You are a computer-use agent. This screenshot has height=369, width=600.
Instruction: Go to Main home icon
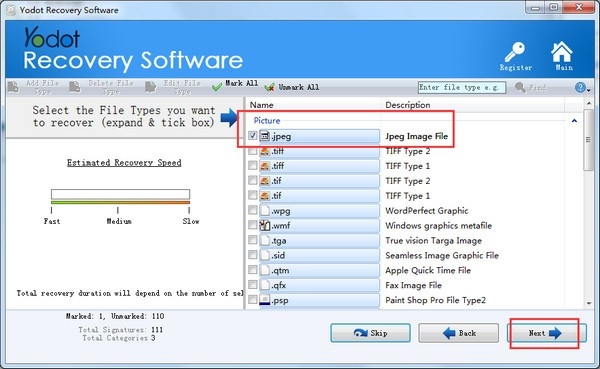click(x=562, y=52)
